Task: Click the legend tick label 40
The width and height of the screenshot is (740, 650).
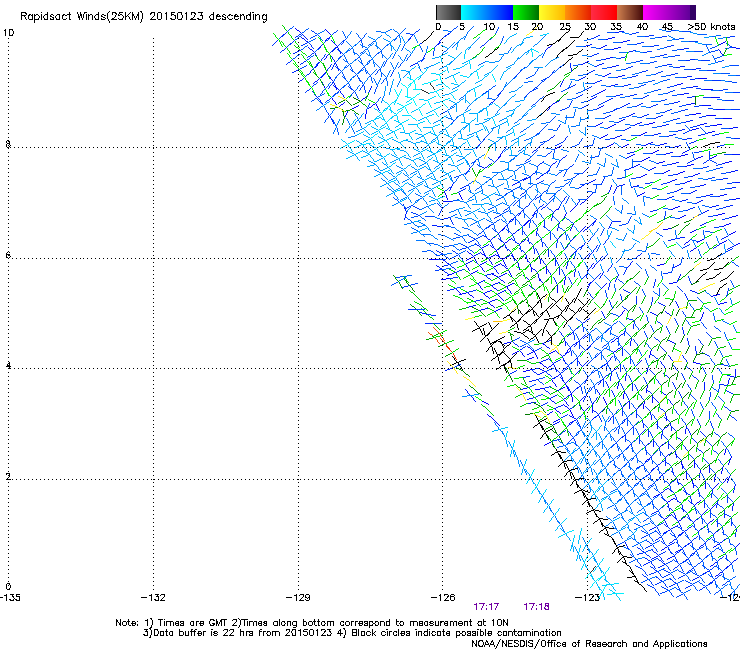Action: click(642, 27)
